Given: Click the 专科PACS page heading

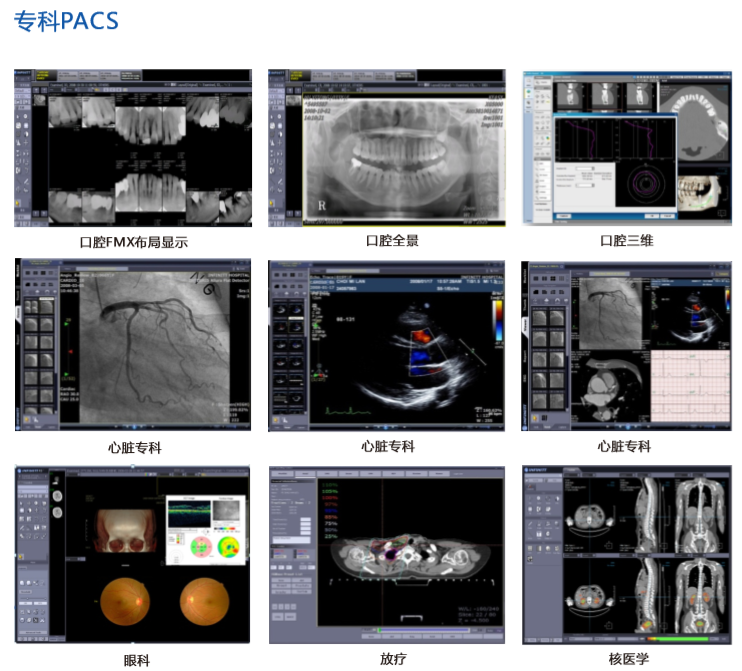Looking at the screenshot, I should 66,21.
